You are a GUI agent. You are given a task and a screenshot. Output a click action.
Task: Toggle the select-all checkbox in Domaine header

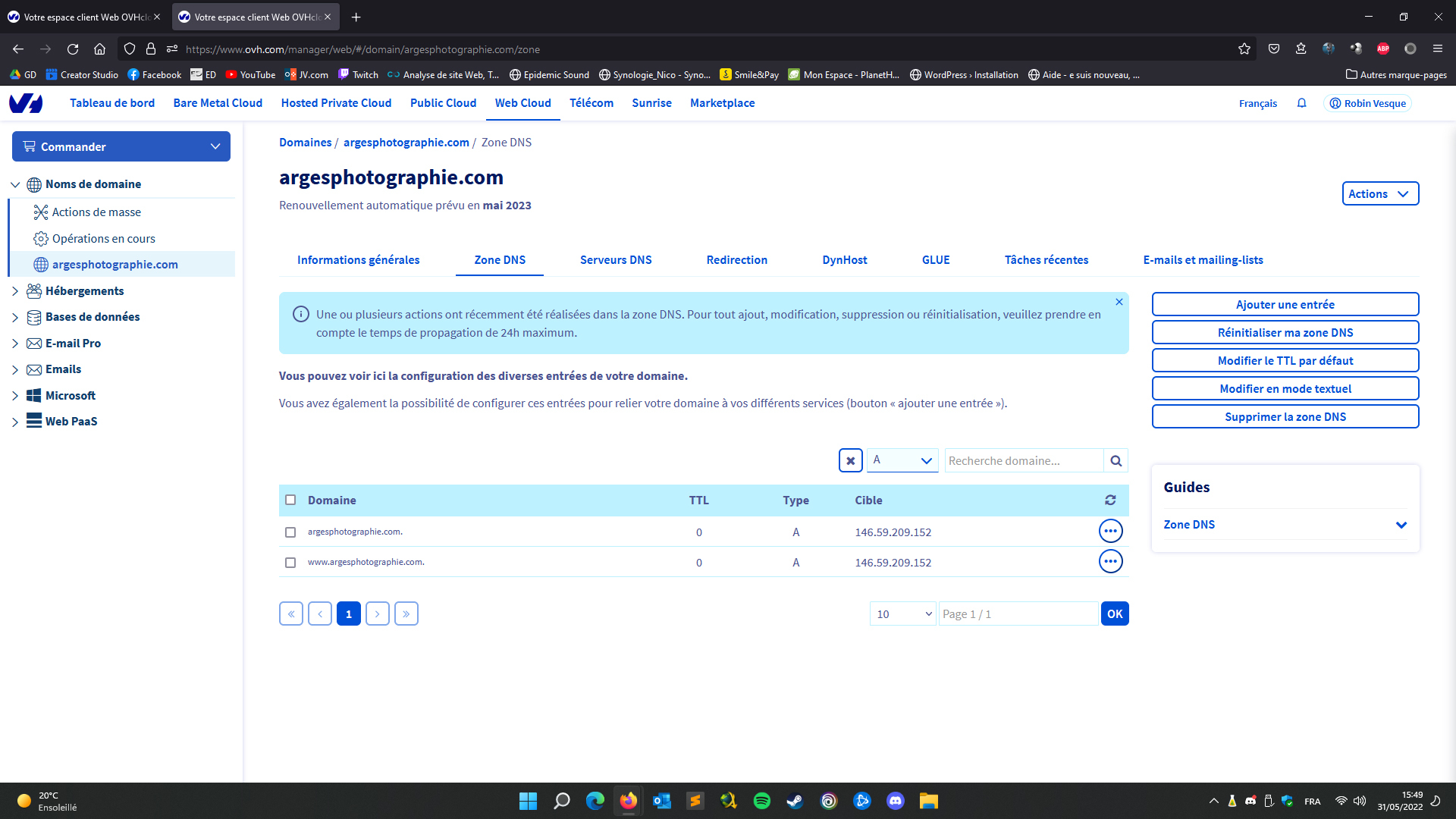(x=290, y=500)
